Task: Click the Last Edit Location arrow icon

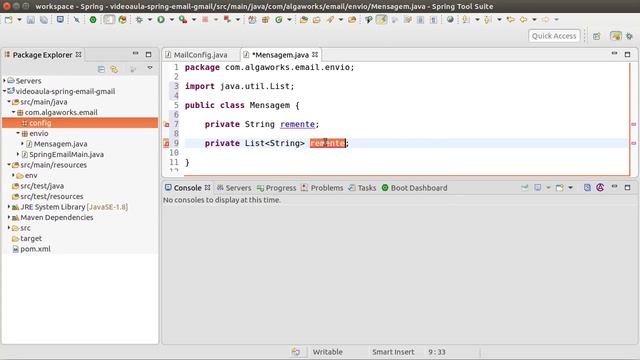Action: coord(510,20)
